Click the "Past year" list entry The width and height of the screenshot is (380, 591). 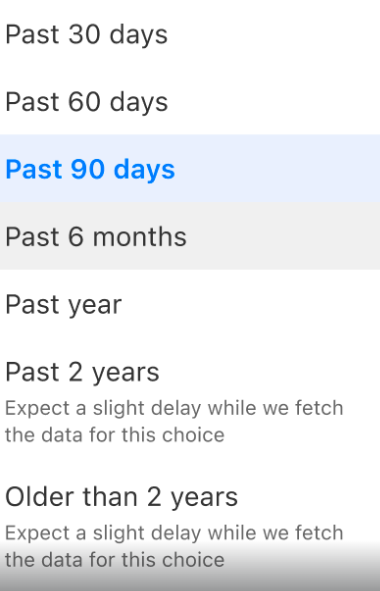pos(190,303)
